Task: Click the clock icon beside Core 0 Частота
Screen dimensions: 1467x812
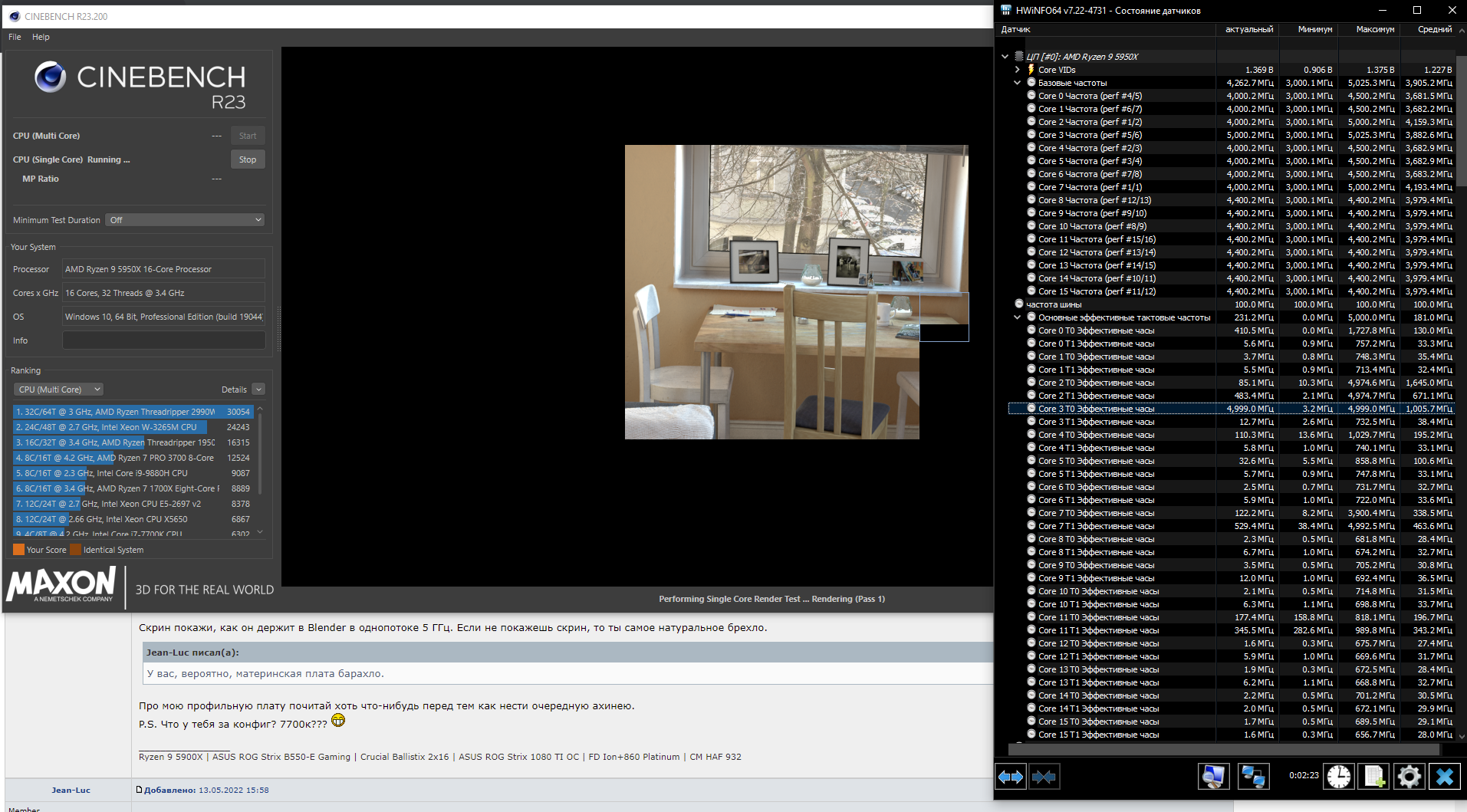Action: pyautogui.click(x=1031, y=95)
